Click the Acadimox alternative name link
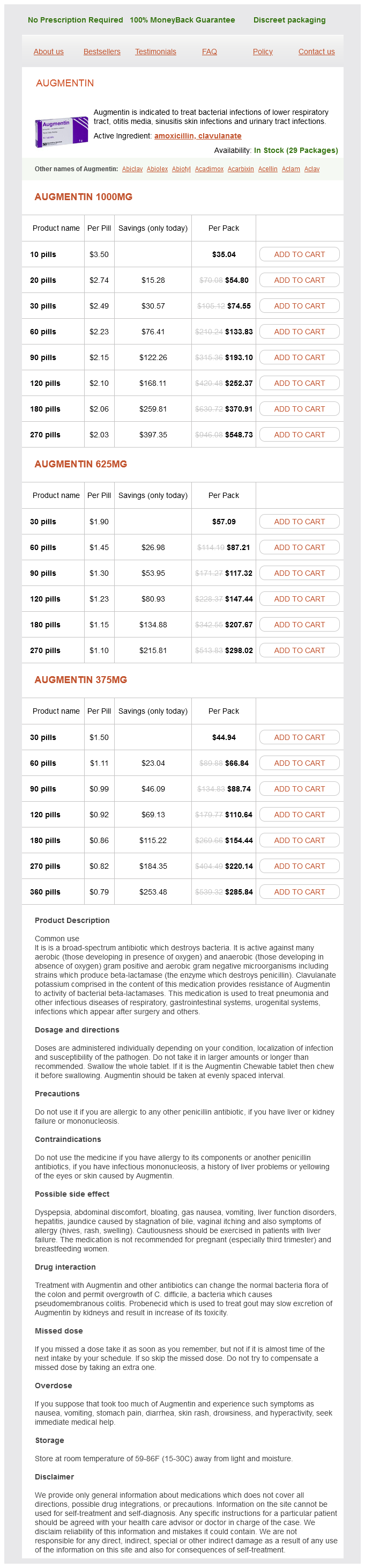365x1568 pixels. point(209,169)
